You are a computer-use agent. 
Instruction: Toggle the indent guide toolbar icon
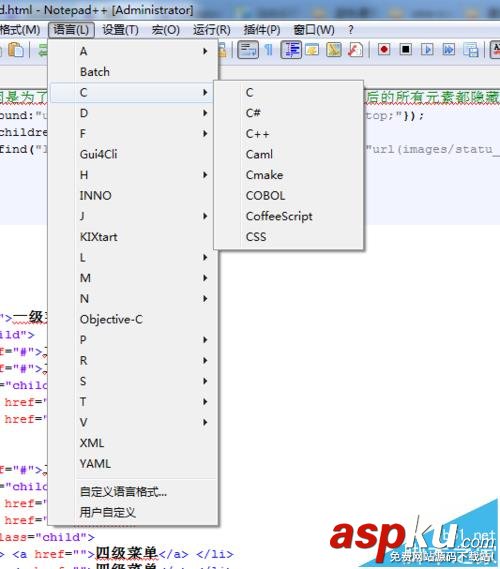291,50
